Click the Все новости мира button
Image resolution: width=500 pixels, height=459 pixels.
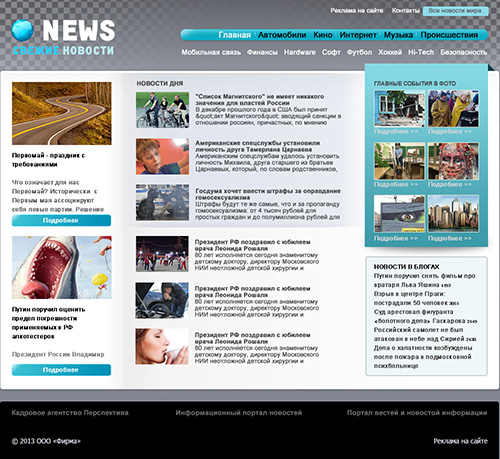click(455, 11)
